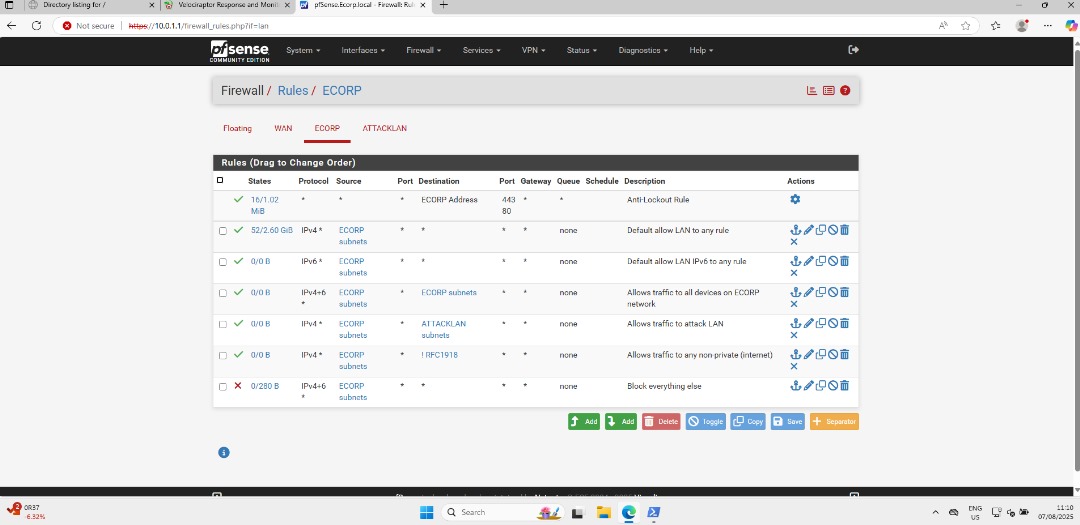Open related firewall log icon
Screen dimensions: 1080x525
click(x=829, y=90)
